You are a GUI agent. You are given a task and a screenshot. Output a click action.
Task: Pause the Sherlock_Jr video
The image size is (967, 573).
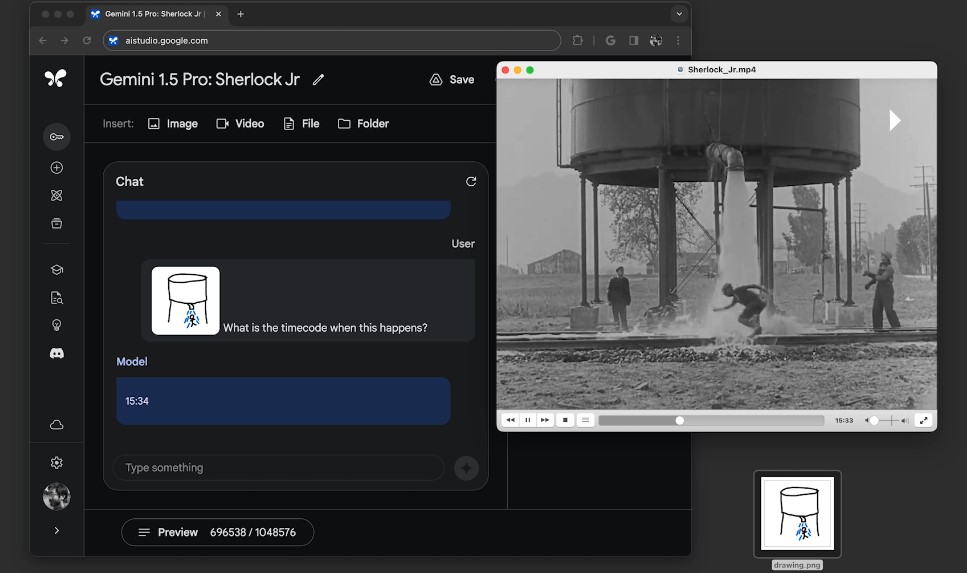[527, 420]
